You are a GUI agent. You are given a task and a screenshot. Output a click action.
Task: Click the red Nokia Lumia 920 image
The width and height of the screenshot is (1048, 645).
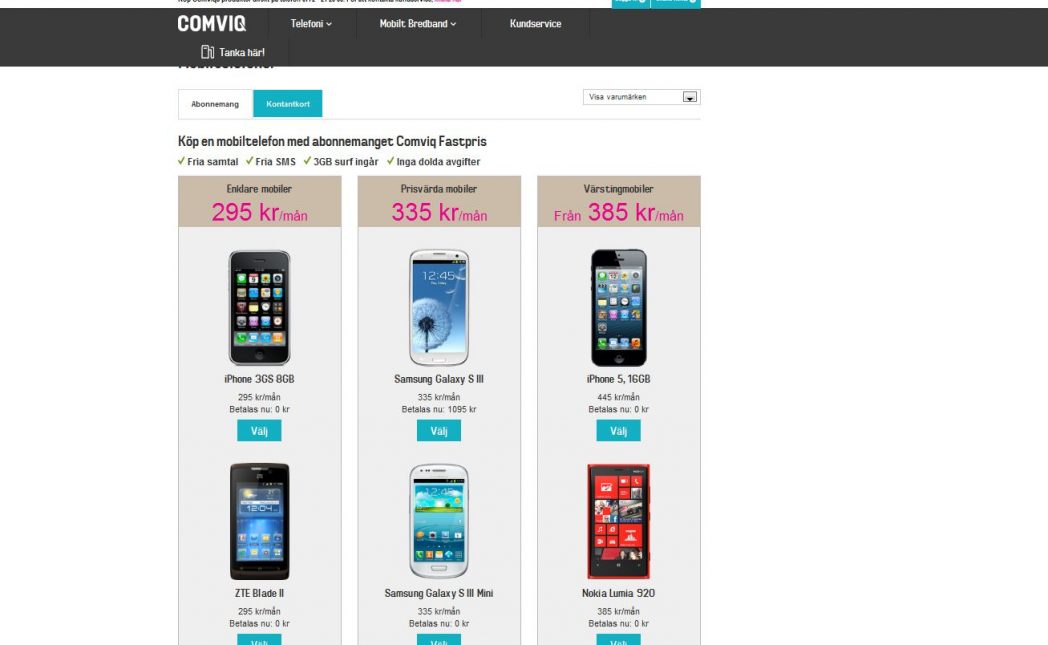point(618,521)
